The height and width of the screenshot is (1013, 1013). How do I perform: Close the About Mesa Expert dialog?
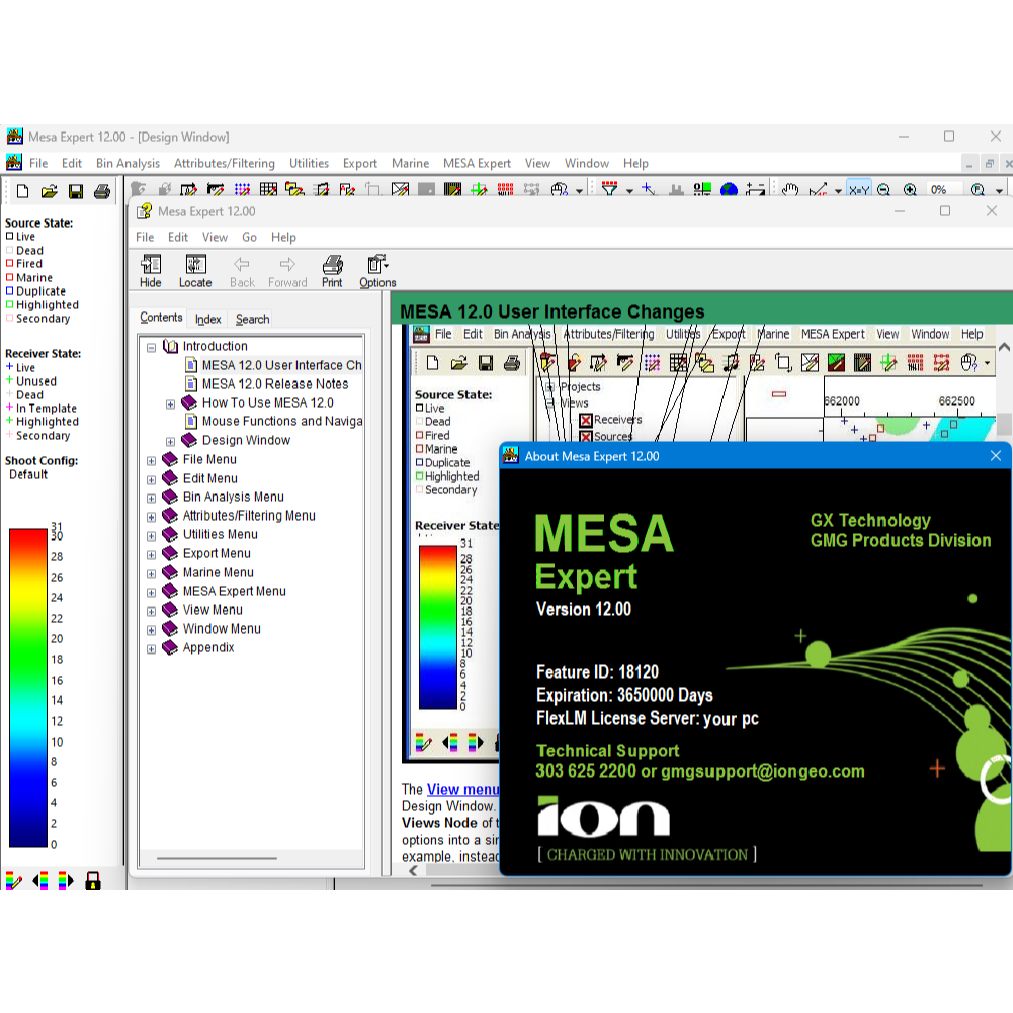[996, 456]
